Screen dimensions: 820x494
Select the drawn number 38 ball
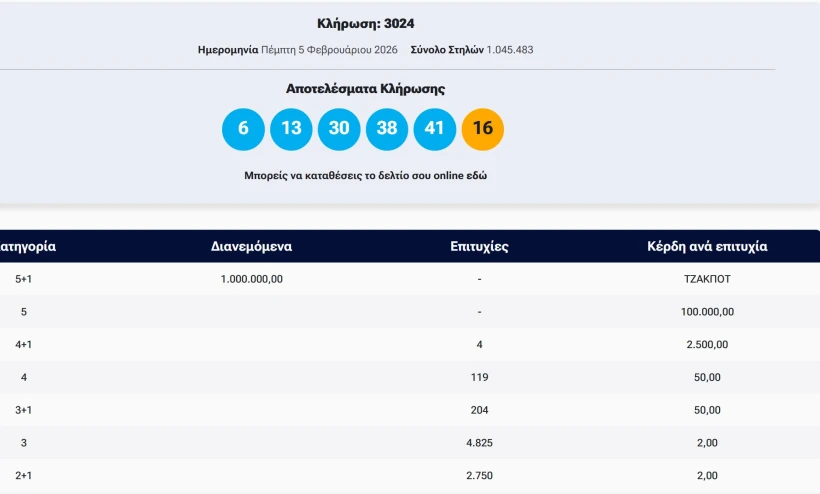pos(387,129)
